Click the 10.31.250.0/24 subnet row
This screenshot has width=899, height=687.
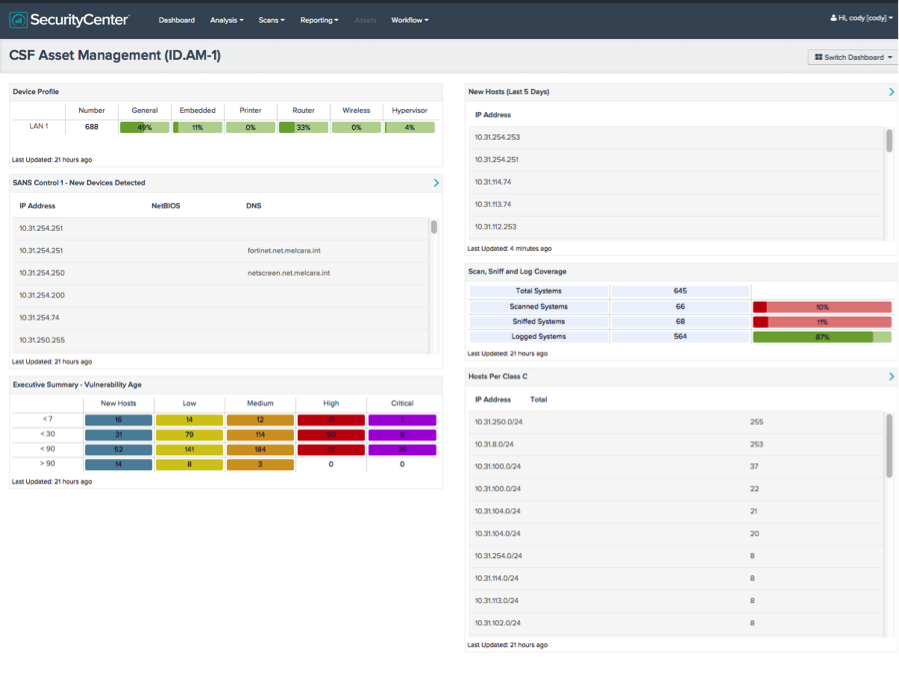coord(677,421)
